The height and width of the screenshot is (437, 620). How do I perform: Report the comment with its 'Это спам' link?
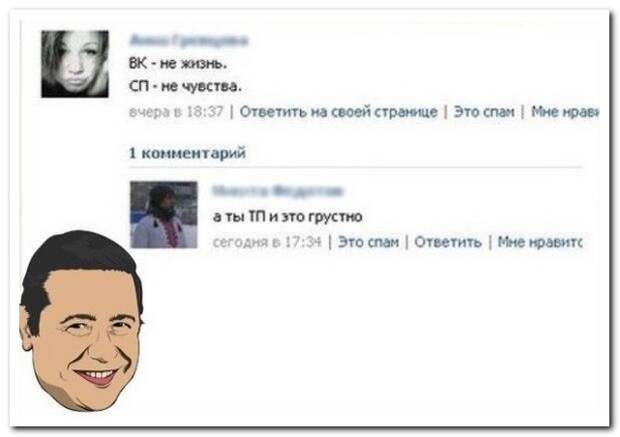[x=369, y=242]
